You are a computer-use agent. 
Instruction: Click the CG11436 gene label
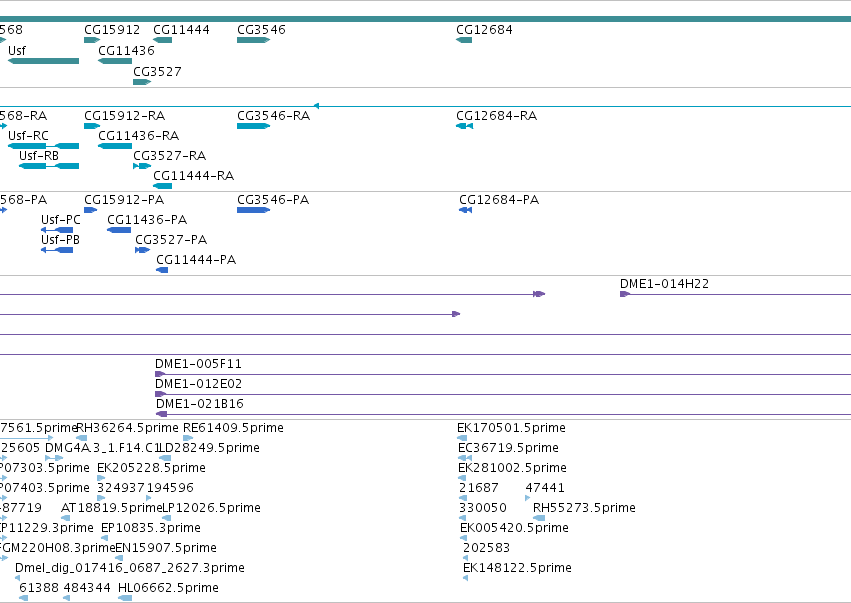(126, 50)
